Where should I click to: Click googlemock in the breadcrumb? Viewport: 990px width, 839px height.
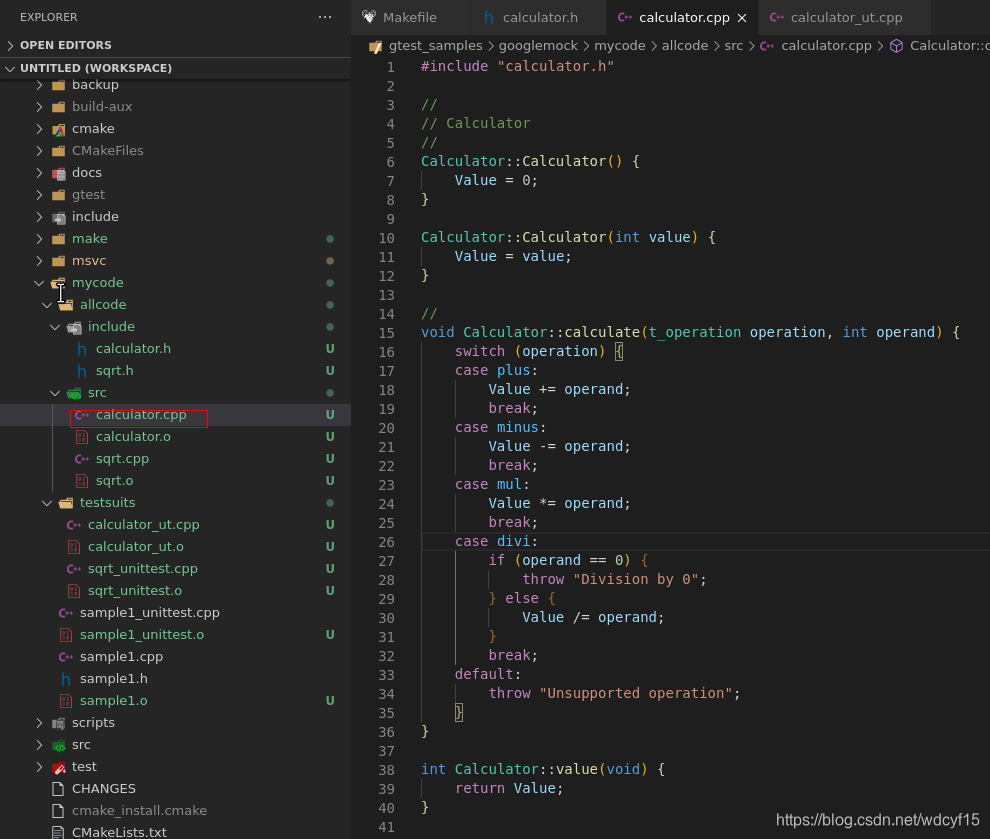(x=538, y=46)
